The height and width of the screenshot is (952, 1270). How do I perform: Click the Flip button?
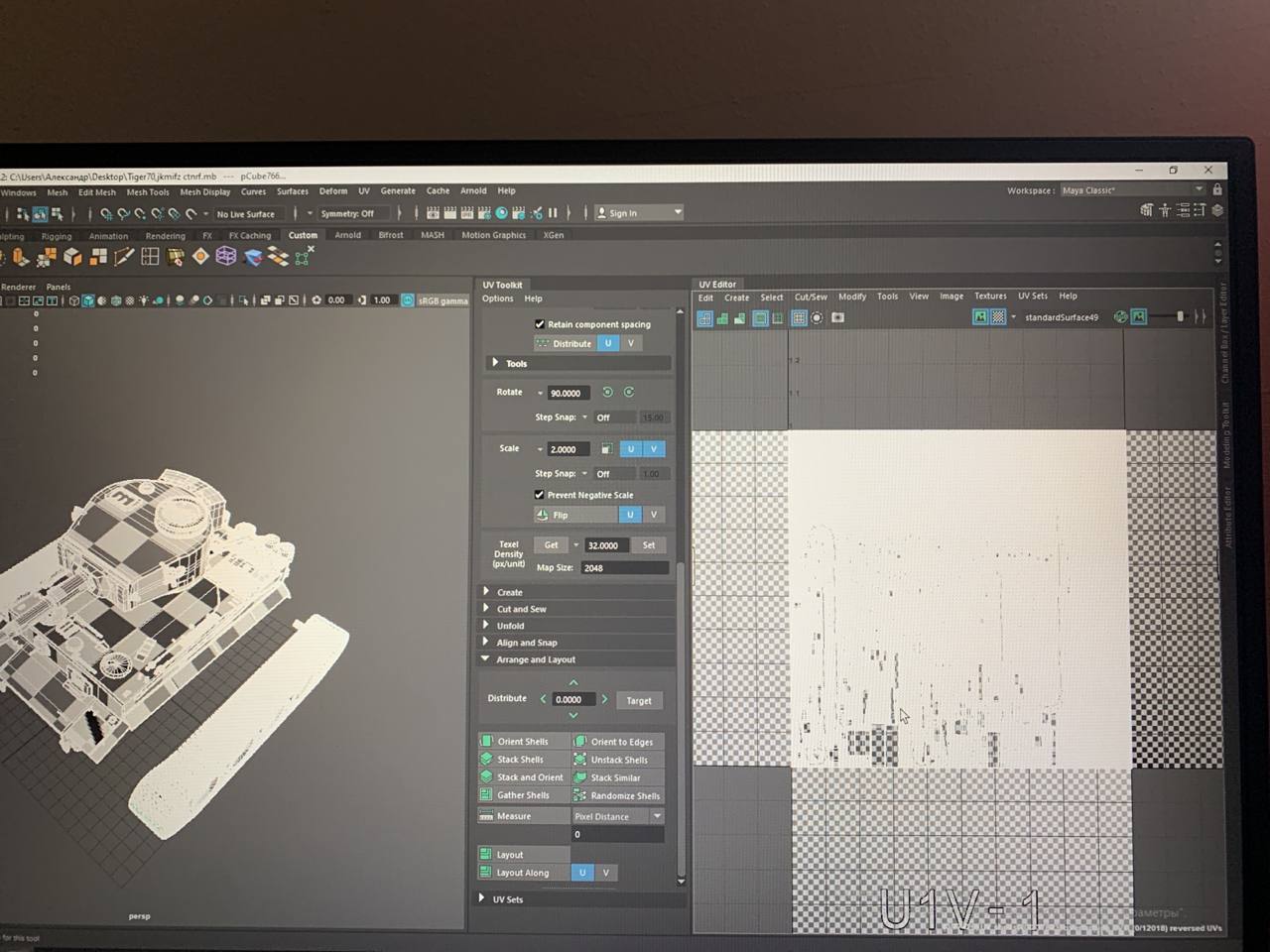click(x=575, y=515)
